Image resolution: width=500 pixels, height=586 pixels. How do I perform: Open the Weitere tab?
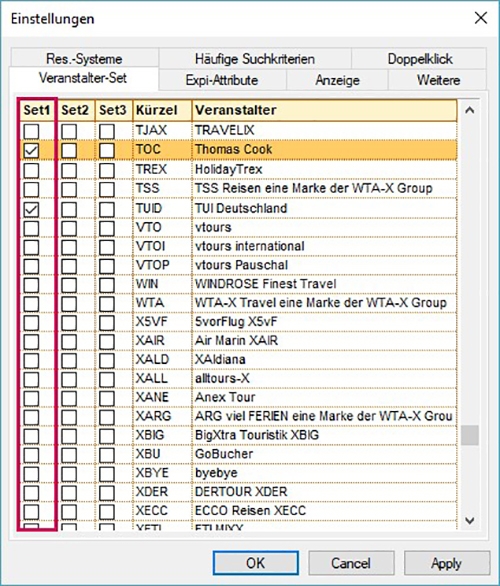tap(438, 80)
